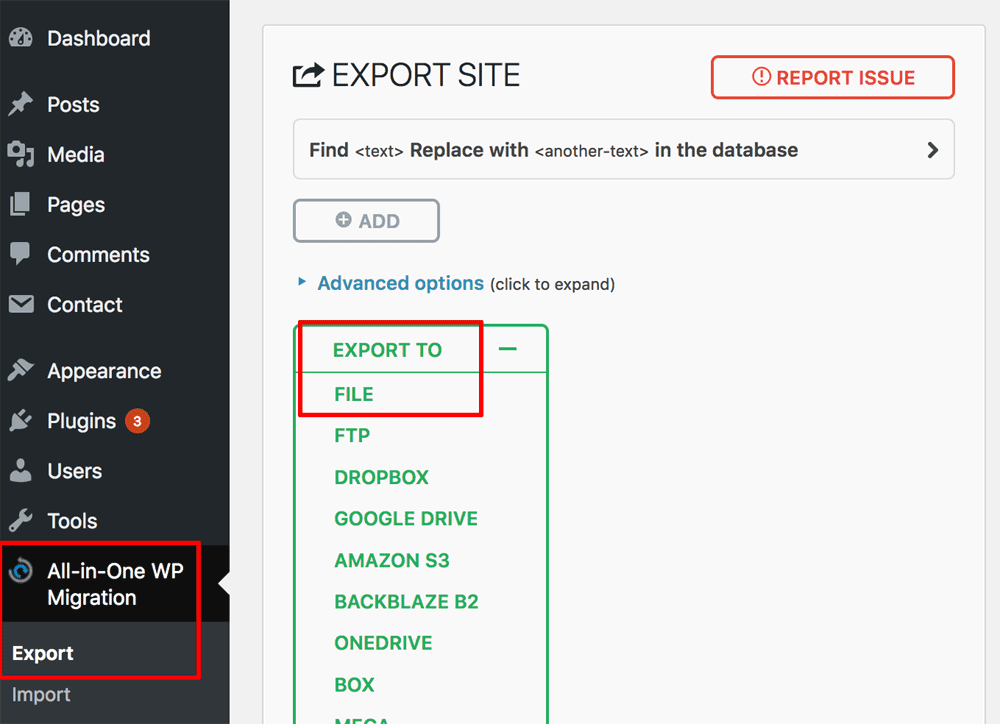Choose Google Drive as export destination
Screen dimensions: 1000x724
coord(406,519)
